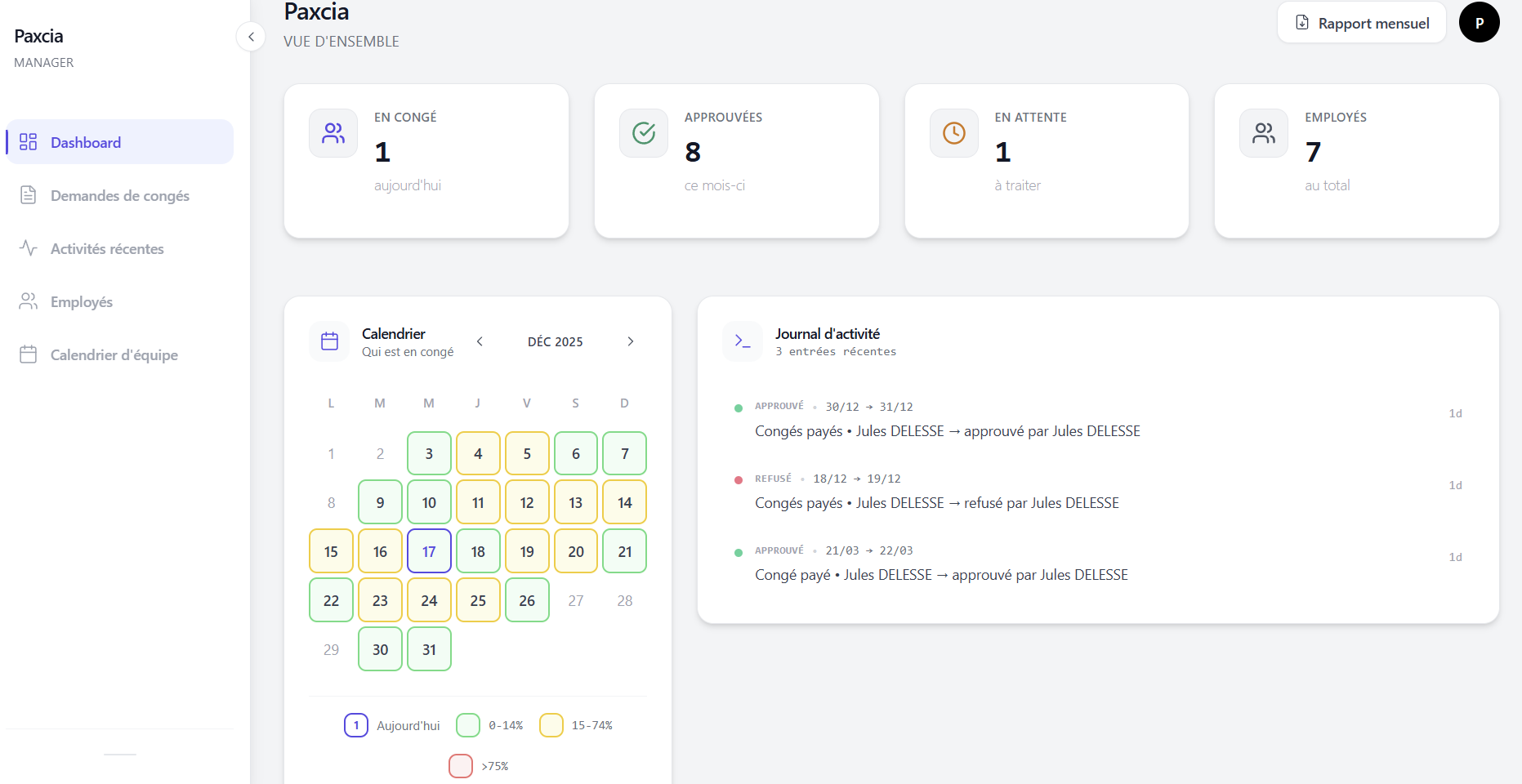Screen dimensions: 1522x784
Task: Click the green check icon on Approuvées card
Action: (x=643, y=133)
